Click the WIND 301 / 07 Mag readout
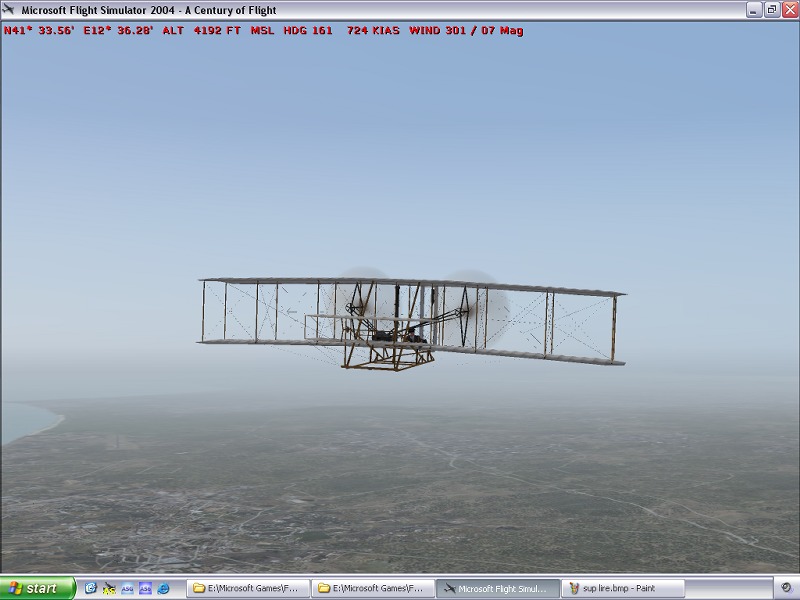This screenshot has width=800, height=600. pyautogui.click(x=465, y=30)
